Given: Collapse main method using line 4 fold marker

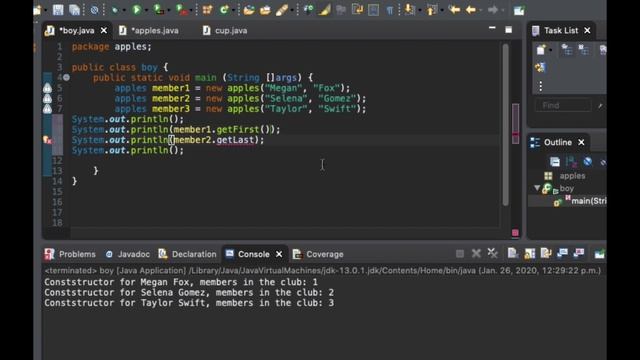Looking at the screenshot, I should point(66,78).
